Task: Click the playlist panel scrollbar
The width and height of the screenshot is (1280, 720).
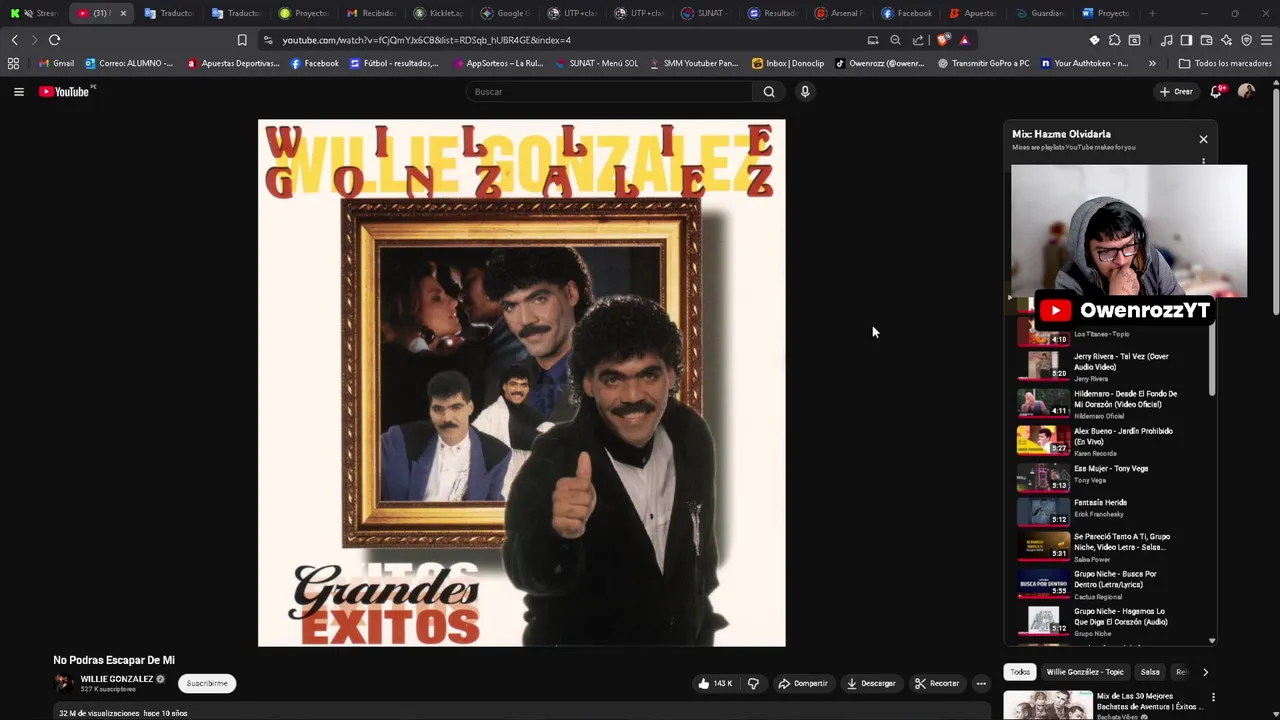Action: click(x=1212, y=360)
